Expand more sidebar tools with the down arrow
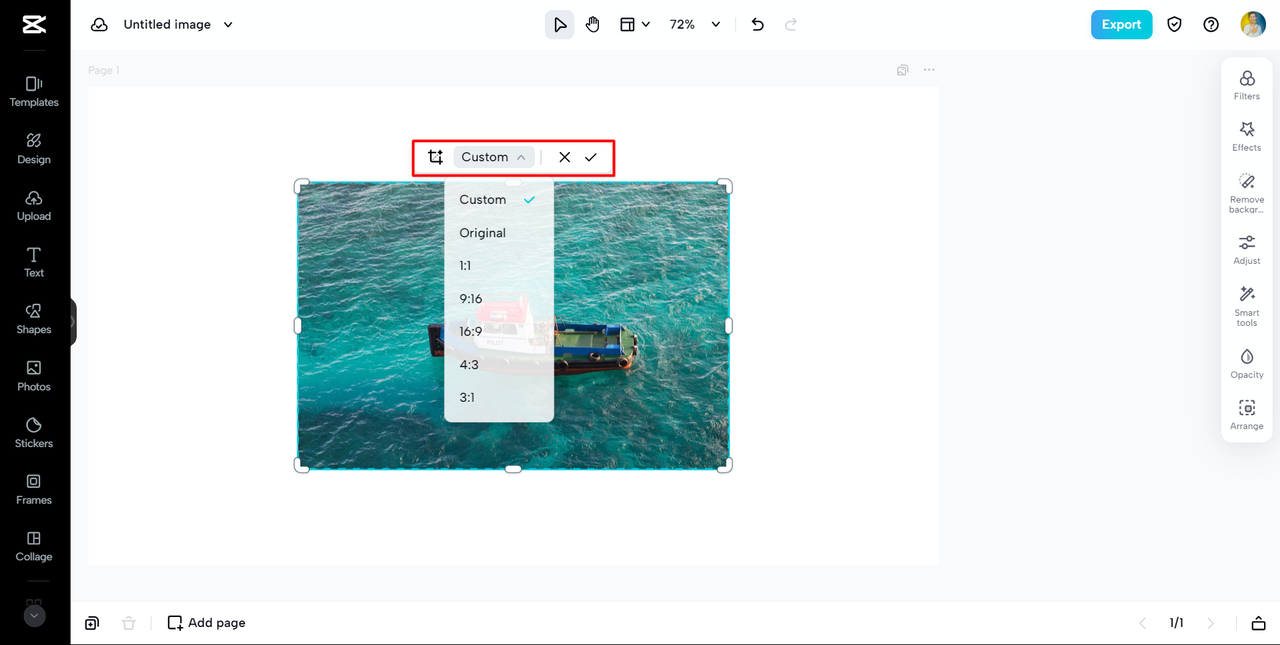Screen dimensions: 1280x645 coord(34,616)
